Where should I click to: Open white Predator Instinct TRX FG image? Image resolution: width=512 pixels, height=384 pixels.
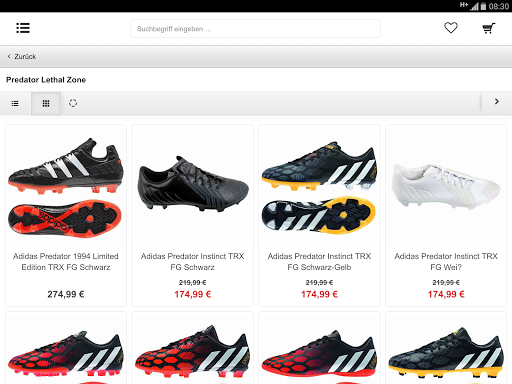[x=446, y=186]
